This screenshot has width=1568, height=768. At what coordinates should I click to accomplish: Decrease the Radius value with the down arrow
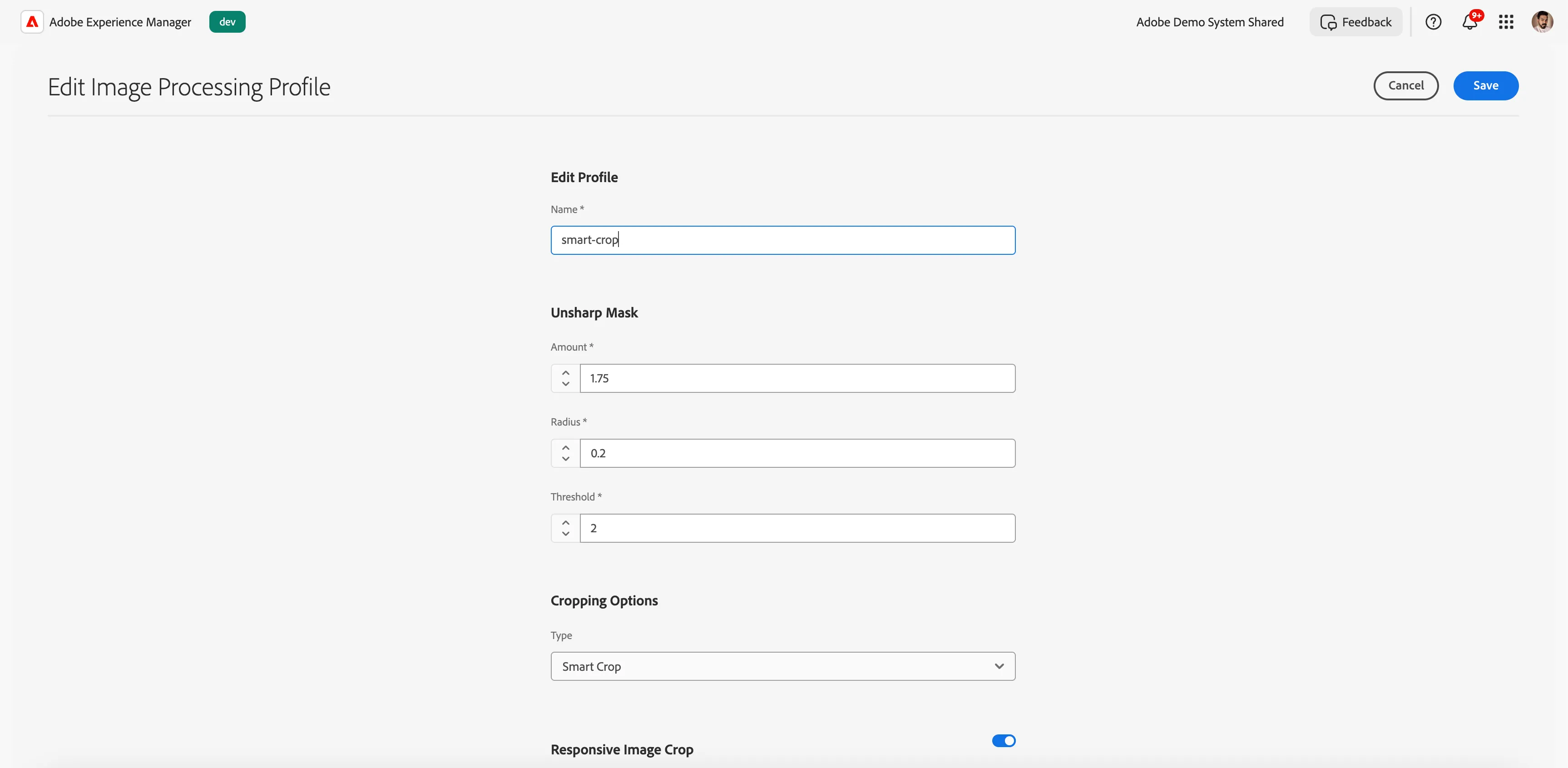[x=565, y=459]
